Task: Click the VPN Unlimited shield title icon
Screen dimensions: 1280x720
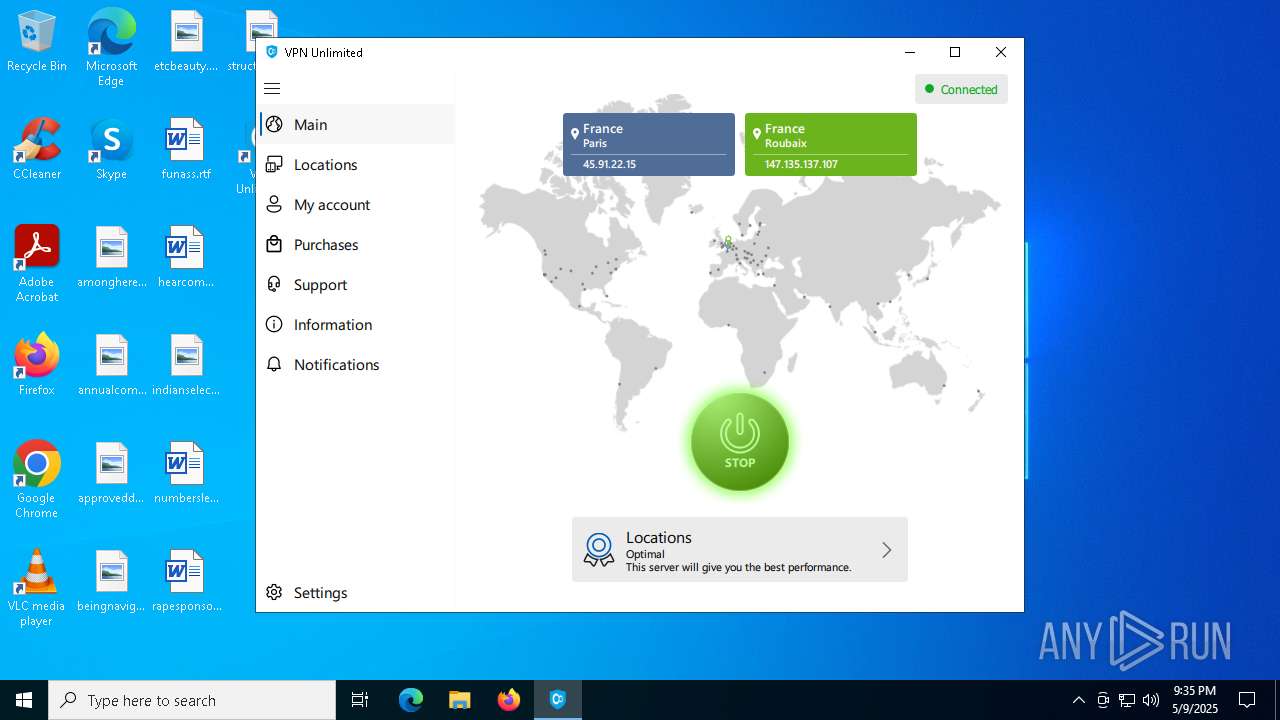Action: coord(271,52)
